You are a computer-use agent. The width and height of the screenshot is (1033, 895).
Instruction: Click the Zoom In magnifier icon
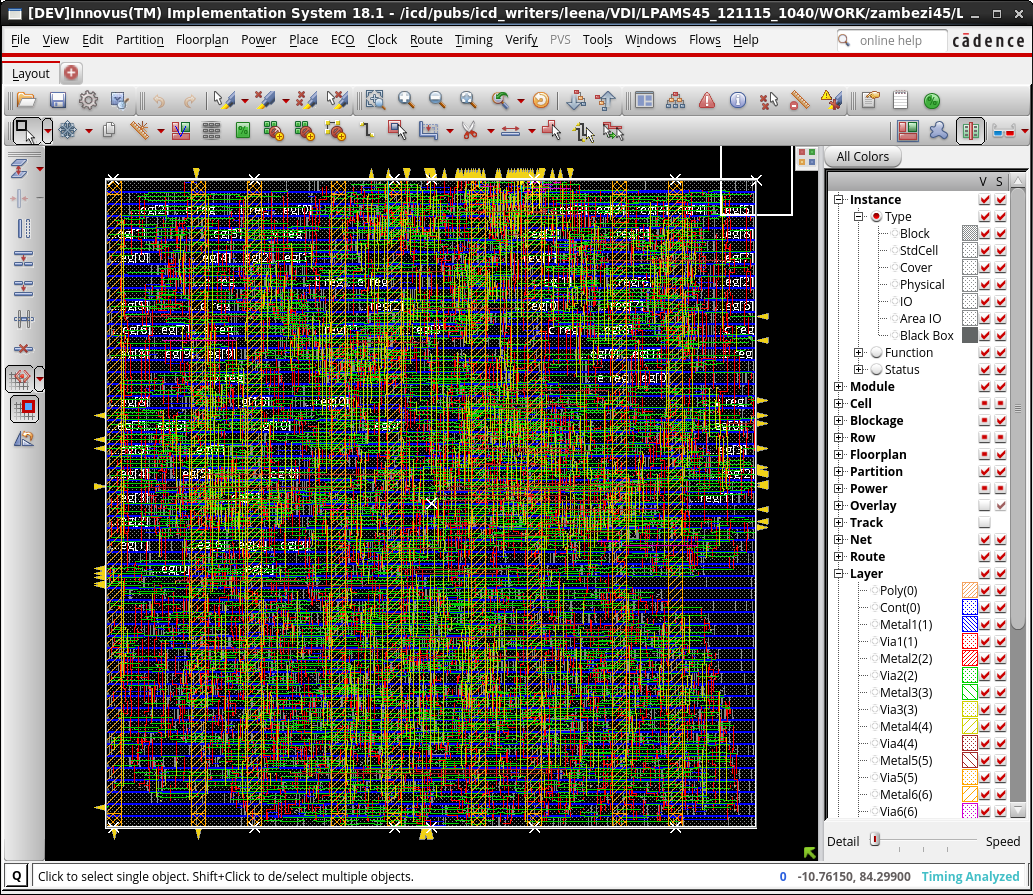[x=406, y=100]
